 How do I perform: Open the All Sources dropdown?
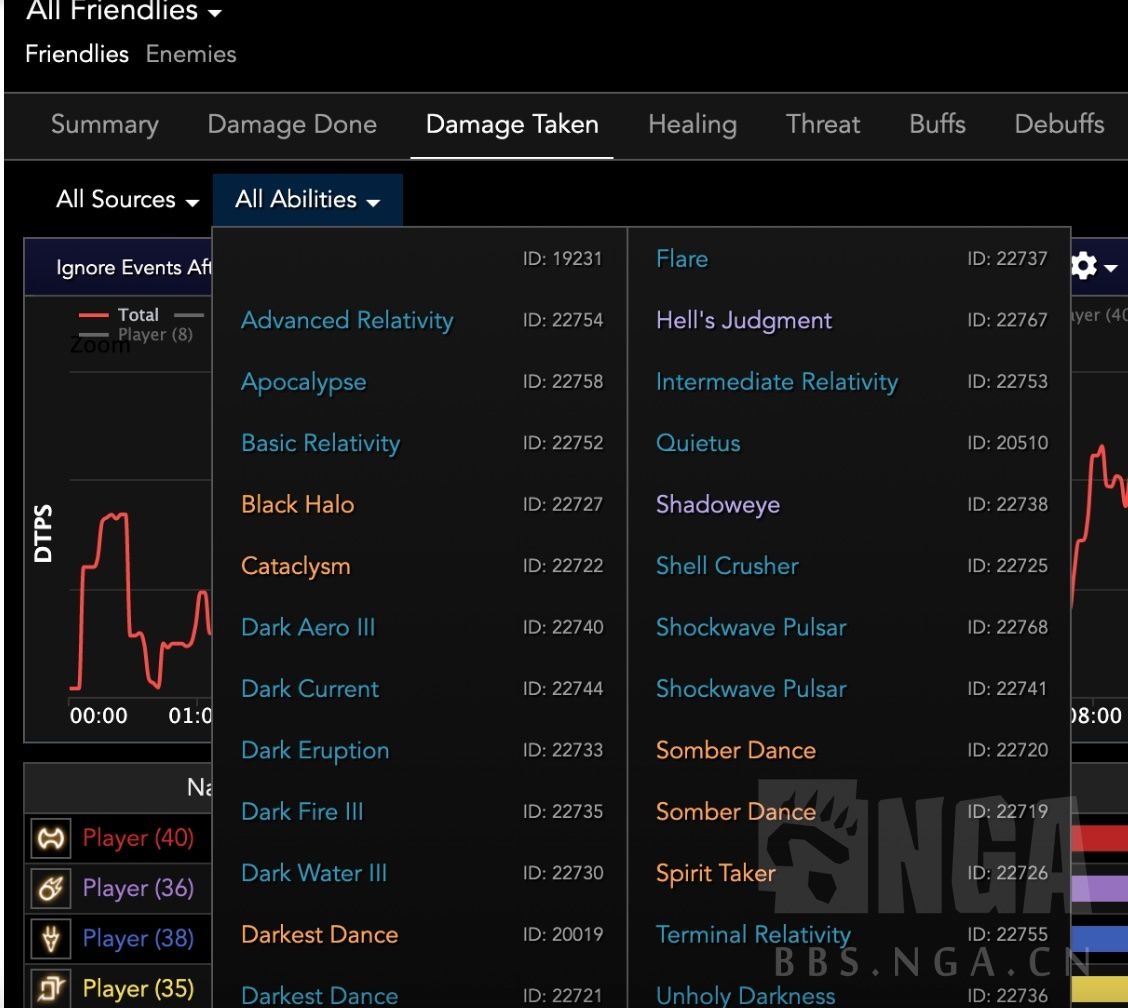pyautogui.click(x=127, y=200)
